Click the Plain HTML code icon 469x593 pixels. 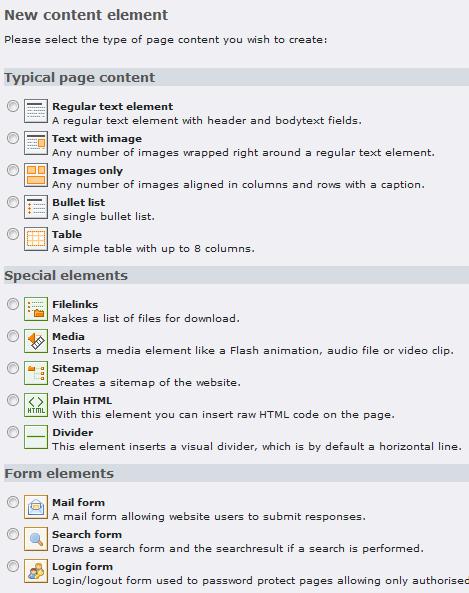pyautogui.click(x=36, y=405)
